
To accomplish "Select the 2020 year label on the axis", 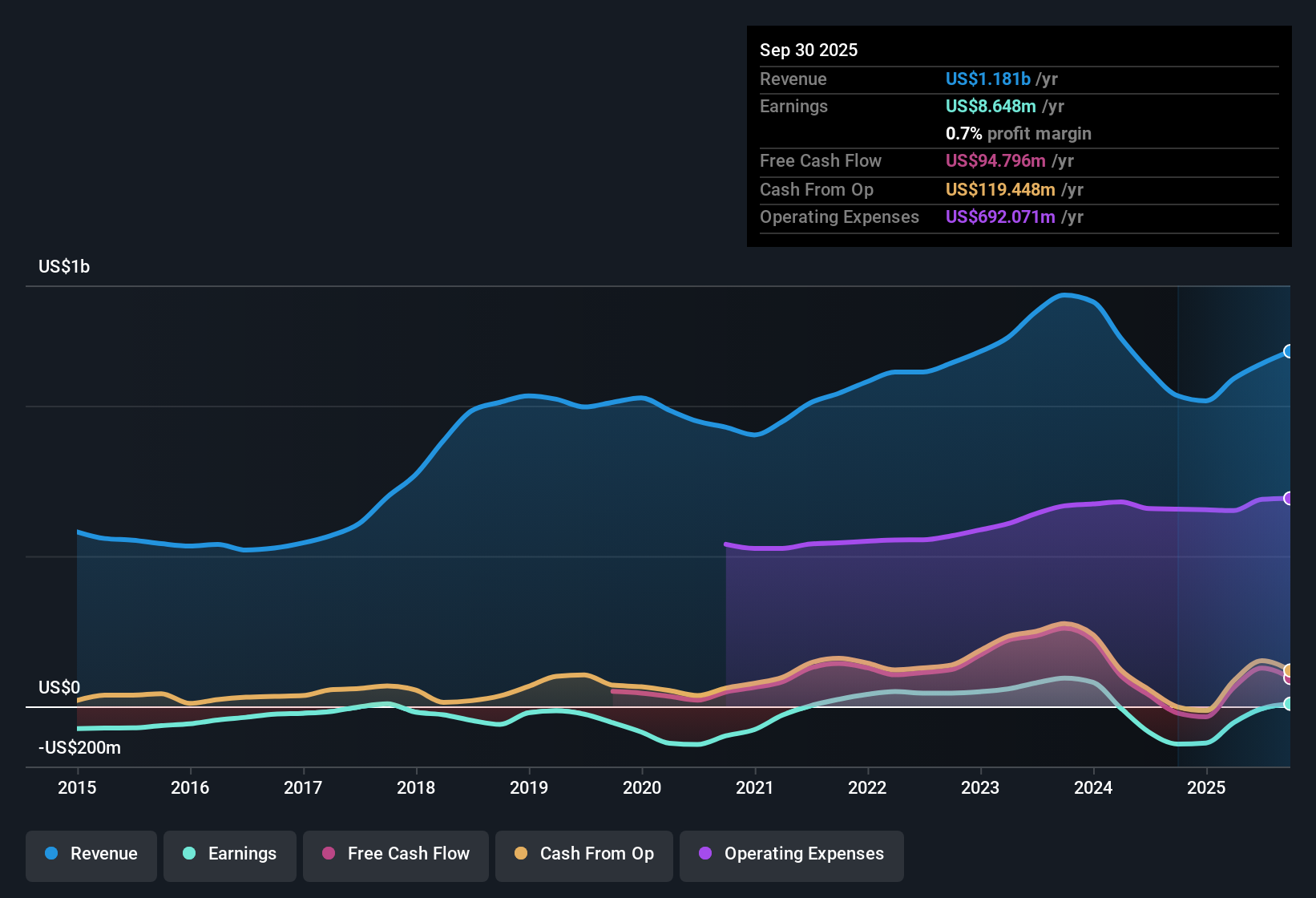I will pos(641,788).
